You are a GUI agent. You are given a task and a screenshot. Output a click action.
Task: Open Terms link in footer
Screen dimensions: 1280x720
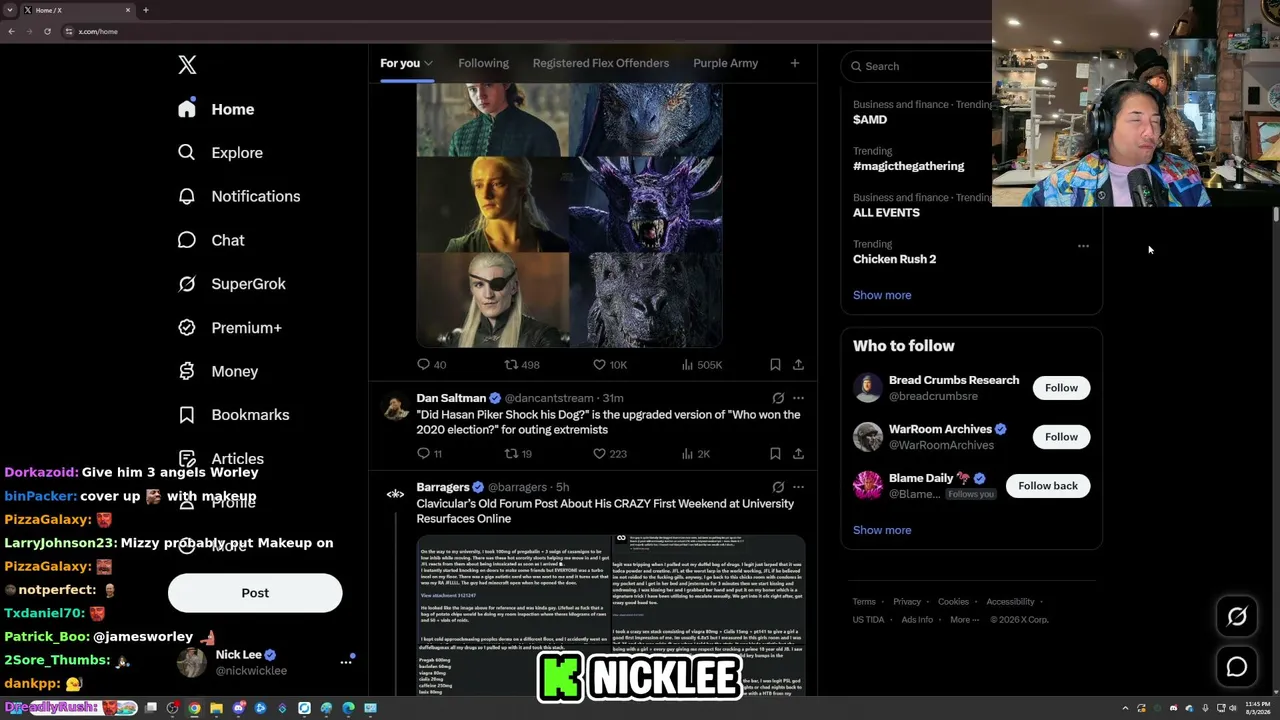(864, 602)
